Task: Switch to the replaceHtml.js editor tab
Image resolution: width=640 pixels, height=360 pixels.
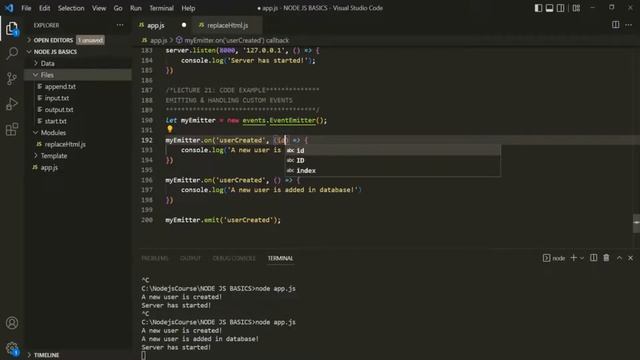Action: coord(227,25)
